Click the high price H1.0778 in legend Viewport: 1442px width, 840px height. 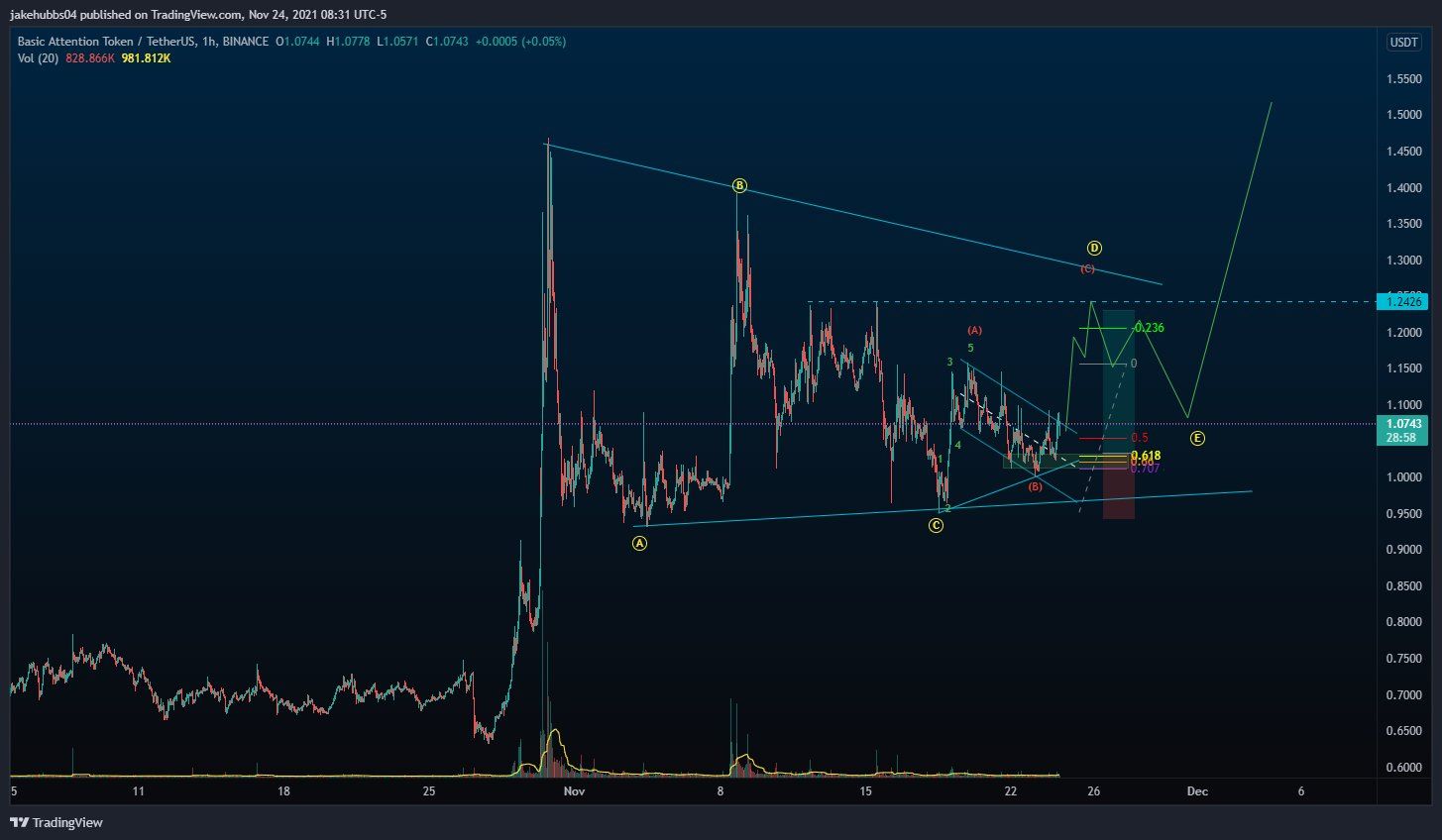(351, 42)
